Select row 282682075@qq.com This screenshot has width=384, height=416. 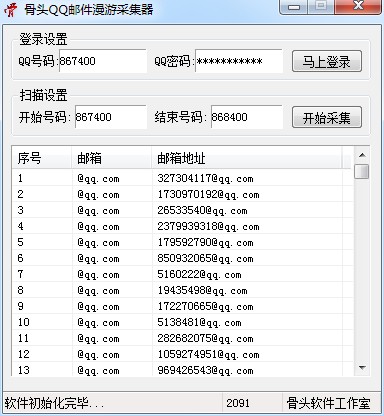coord(183,338)
